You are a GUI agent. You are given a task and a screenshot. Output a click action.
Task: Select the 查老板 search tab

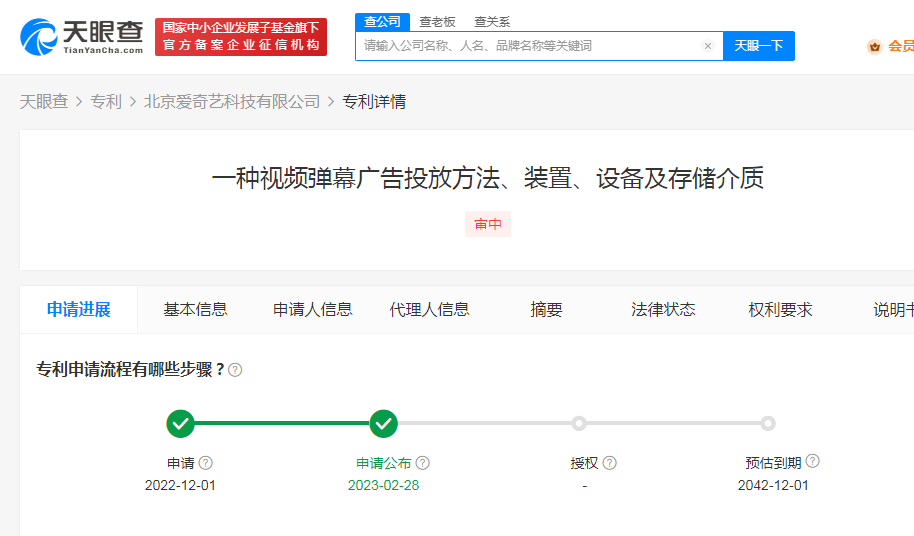[x=437, y=22]
